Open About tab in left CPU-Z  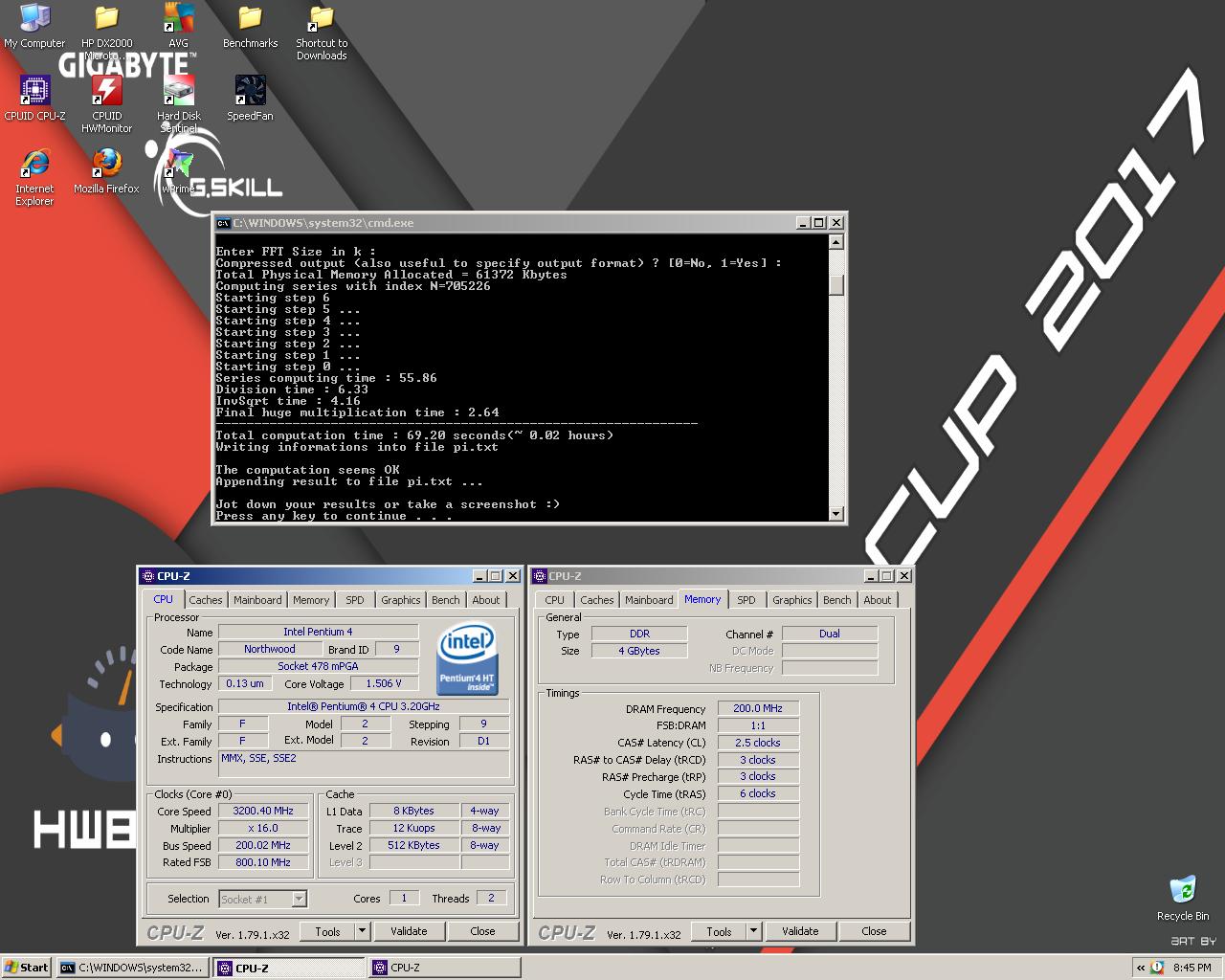486,600
